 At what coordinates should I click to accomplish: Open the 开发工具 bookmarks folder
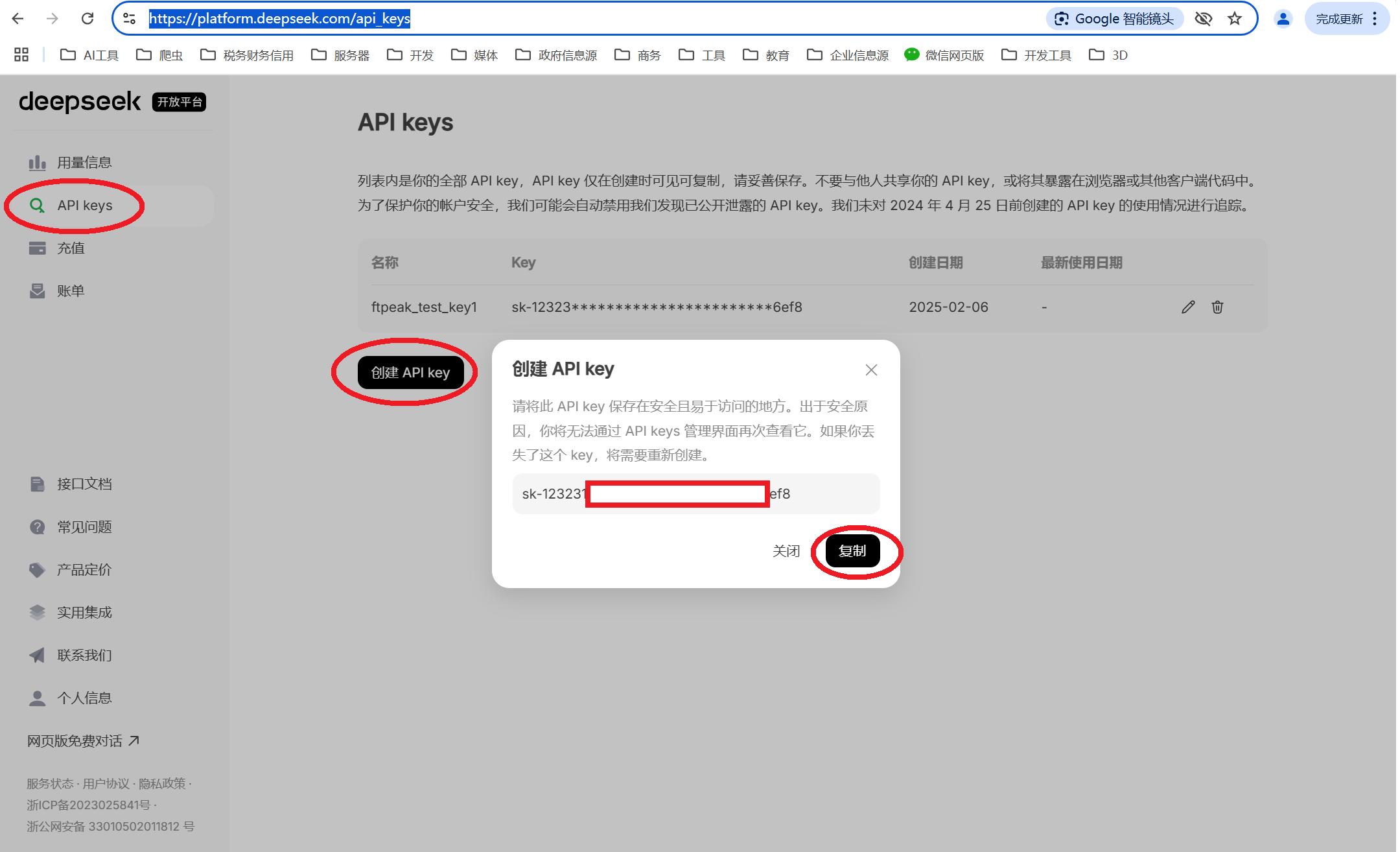(x=1036, y=56)
